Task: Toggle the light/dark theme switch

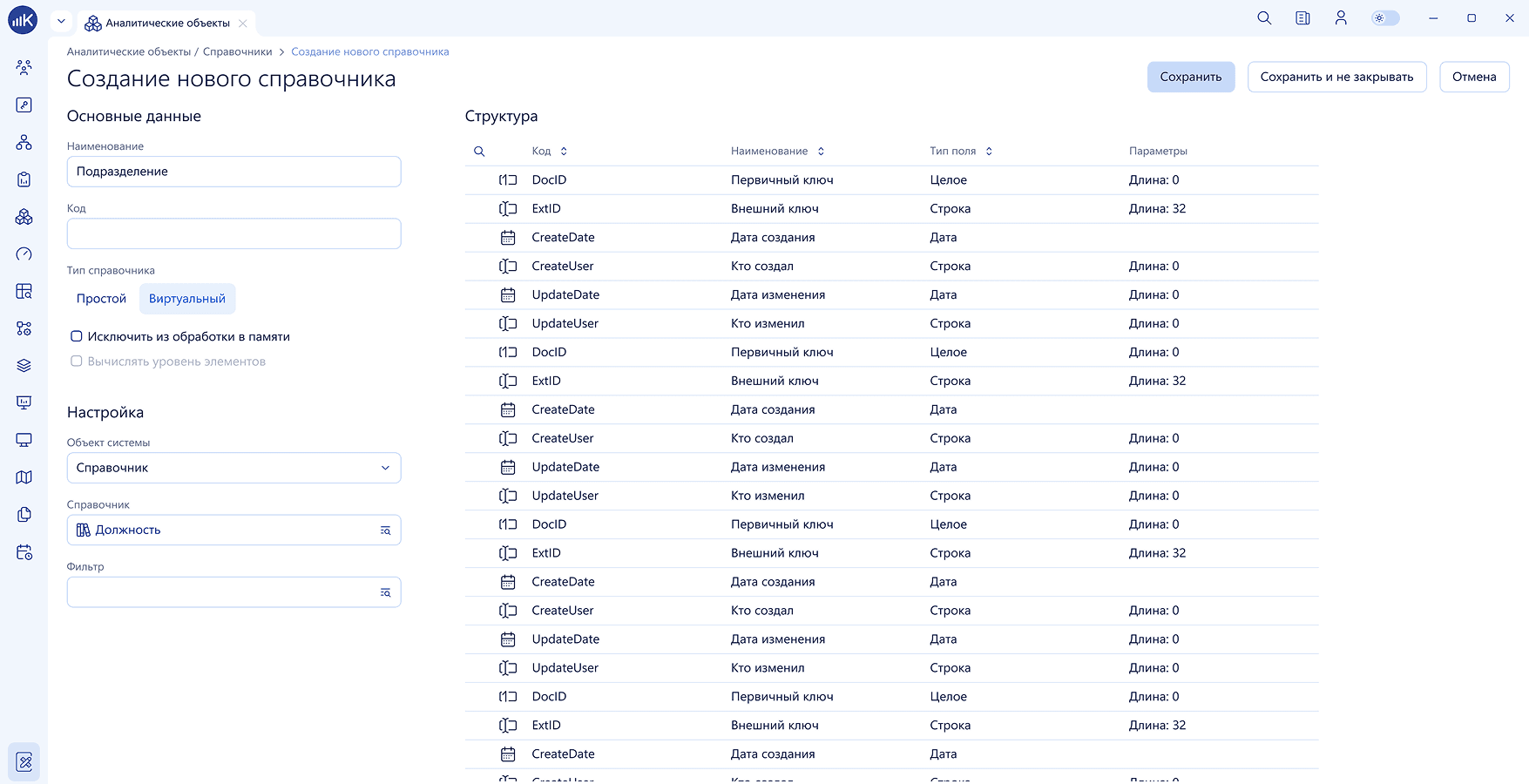Action: point(1385,18)
